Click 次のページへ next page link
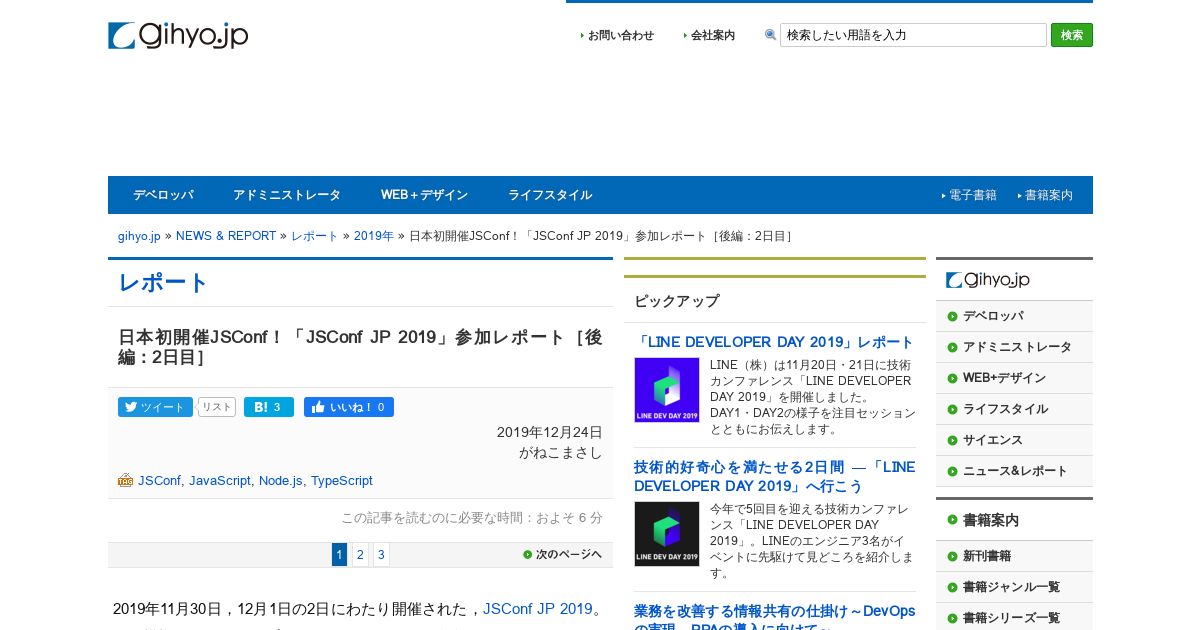The width and height of the screenshot is (1200, 630). coord(562,554)
